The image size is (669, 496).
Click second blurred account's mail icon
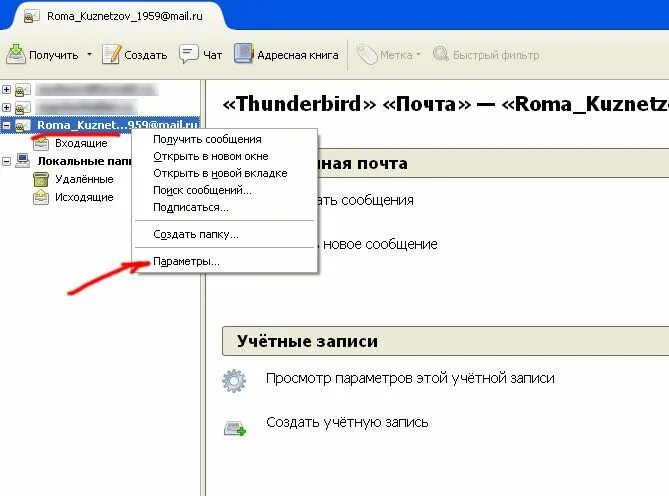23,107
